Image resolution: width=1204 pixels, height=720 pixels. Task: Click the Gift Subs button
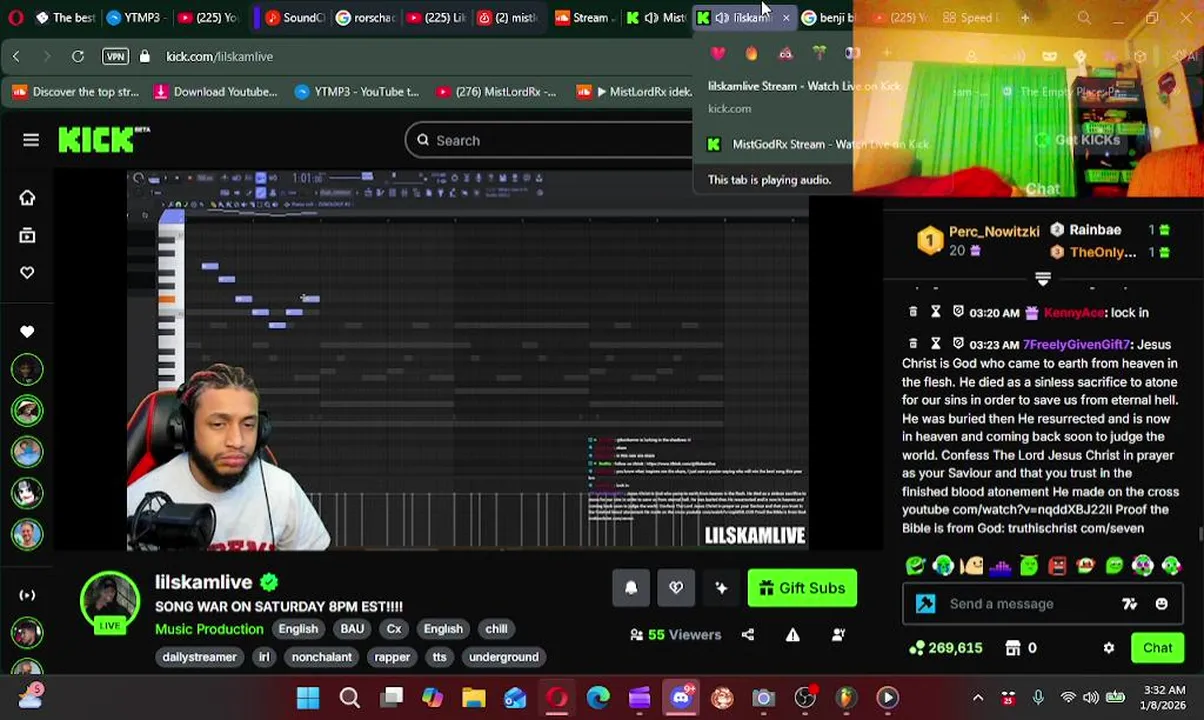(x=802, y=588)
